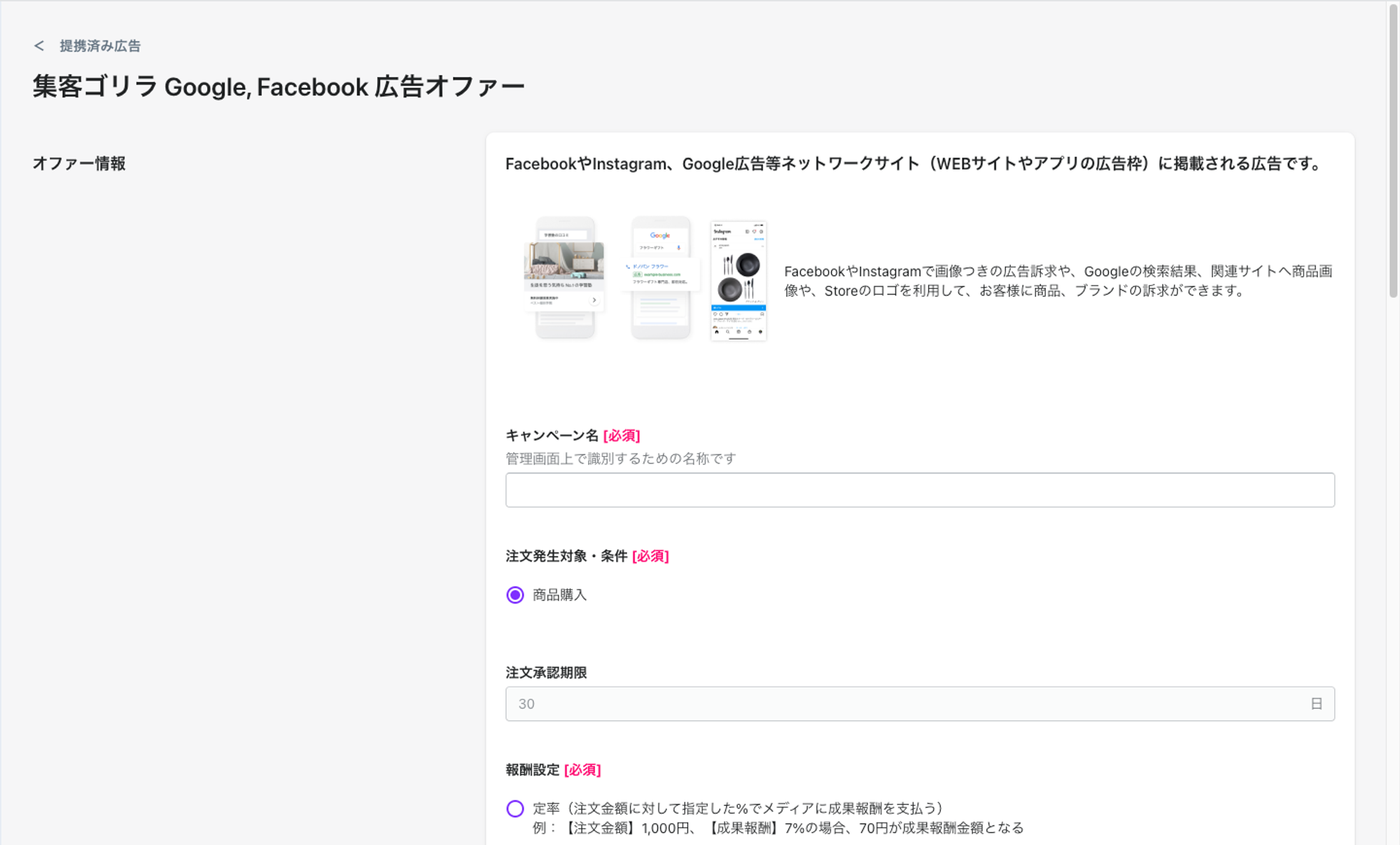Click the 定率 example description text
The image size is (1400, 845).
(777, 828)
